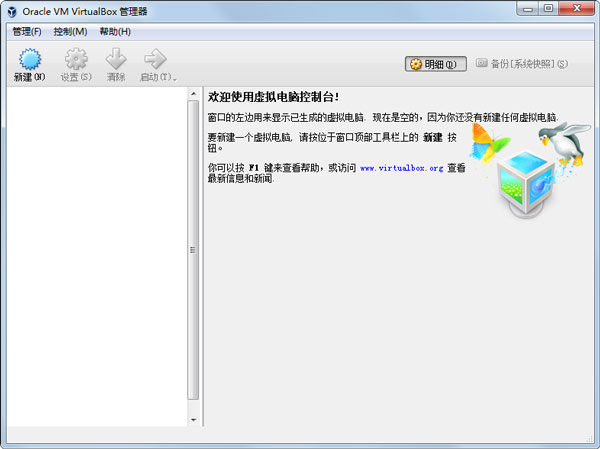
Task: Switch to the 明细 (Details) view
Action: [x=436, y=64]
